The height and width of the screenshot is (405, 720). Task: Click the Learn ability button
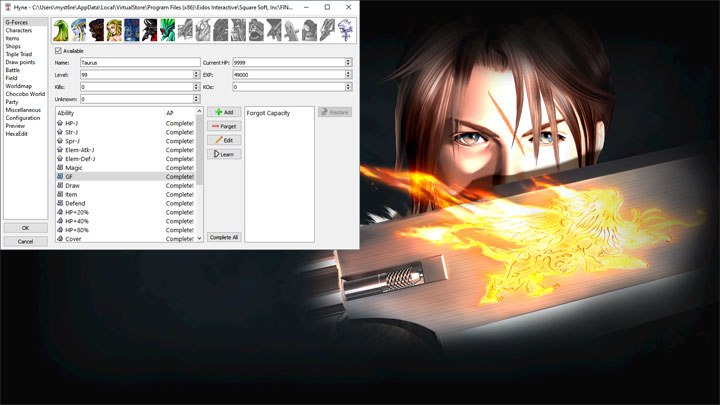[224, 154]
